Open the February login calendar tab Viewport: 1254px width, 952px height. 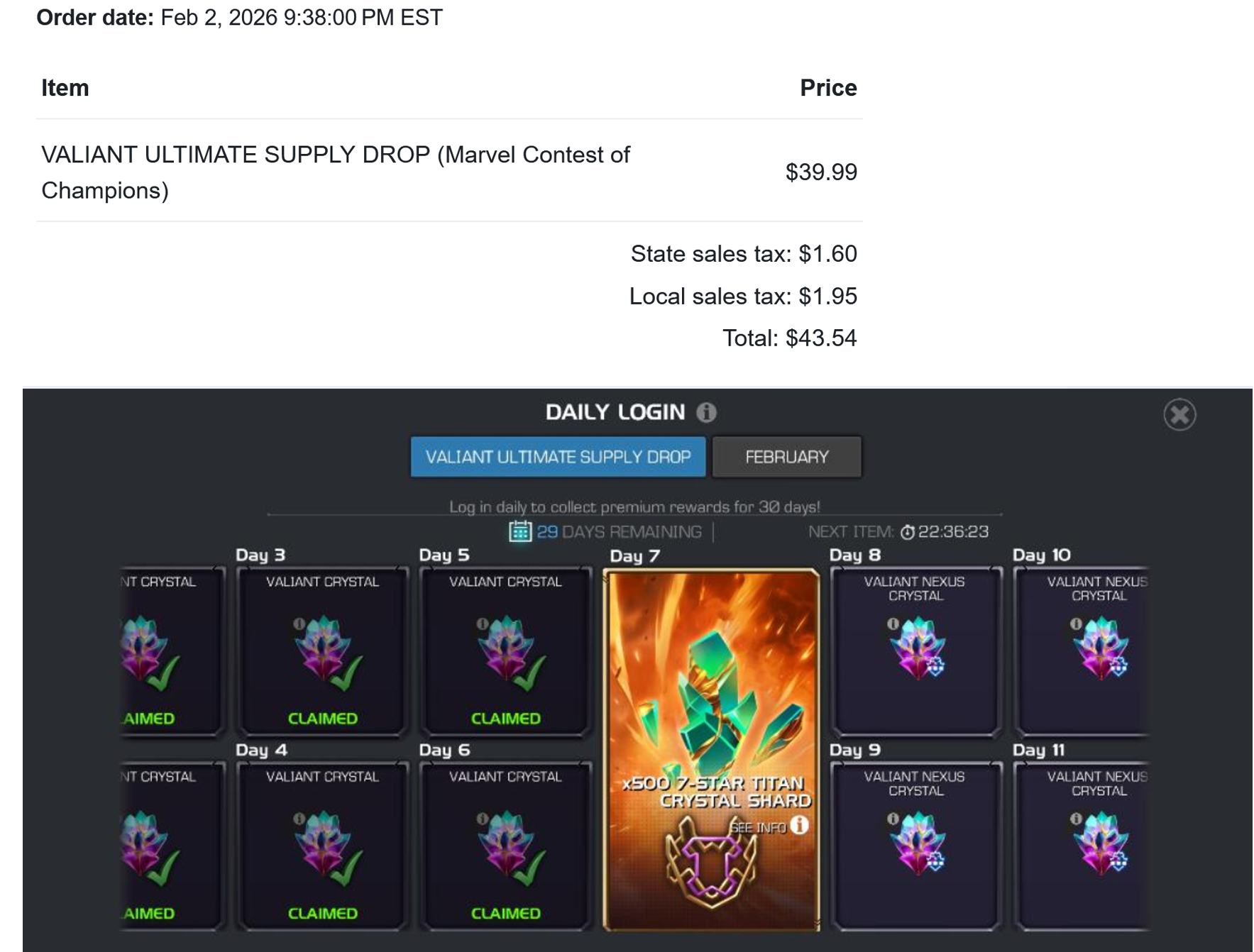(x=786, y=457)
